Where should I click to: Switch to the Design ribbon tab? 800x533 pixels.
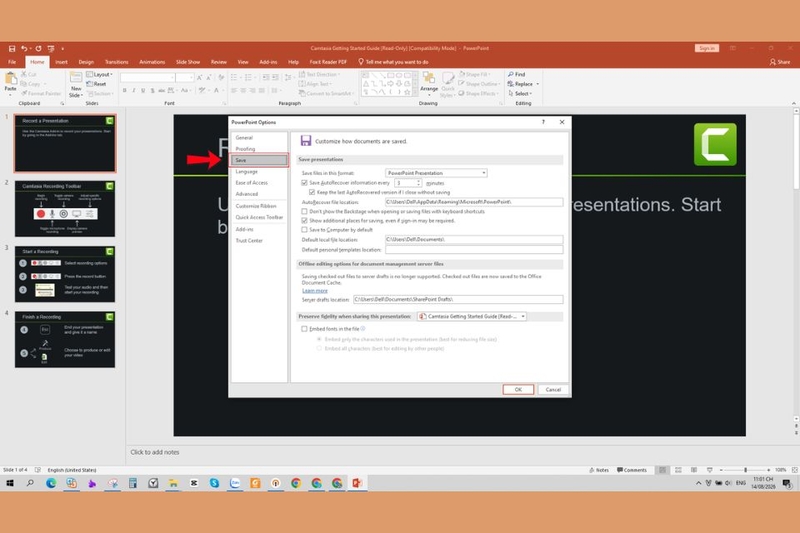(x=86, y=62)
